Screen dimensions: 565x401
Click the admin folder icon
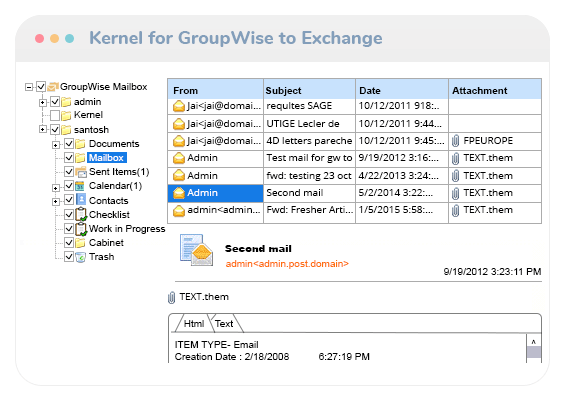66,102
